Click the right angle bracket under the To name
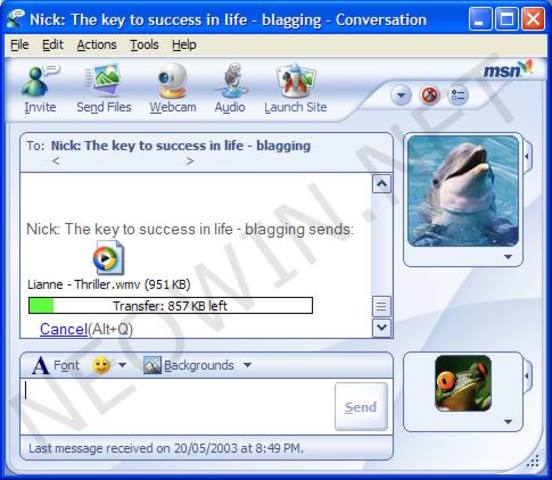Viewport: 552px width, 480px height. pyautogui.click(x=190, y=161)
